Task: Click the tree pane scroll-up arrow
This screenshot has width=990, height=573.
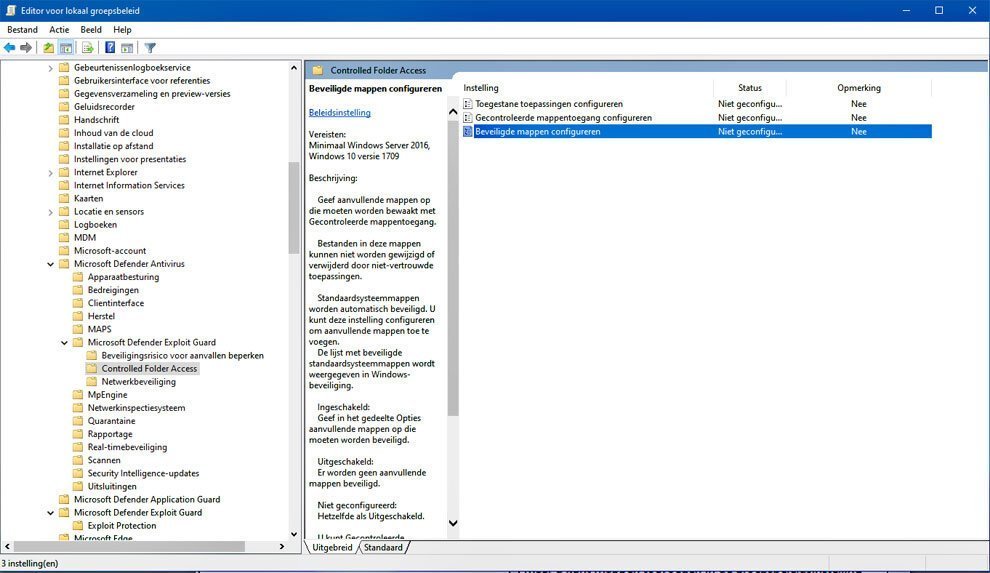Action: pyautogui.click(x=294, y=68)
